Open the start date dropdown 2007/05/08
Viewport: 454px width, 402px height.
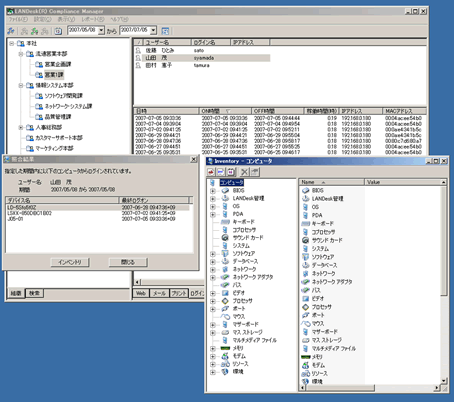(101, 30)
